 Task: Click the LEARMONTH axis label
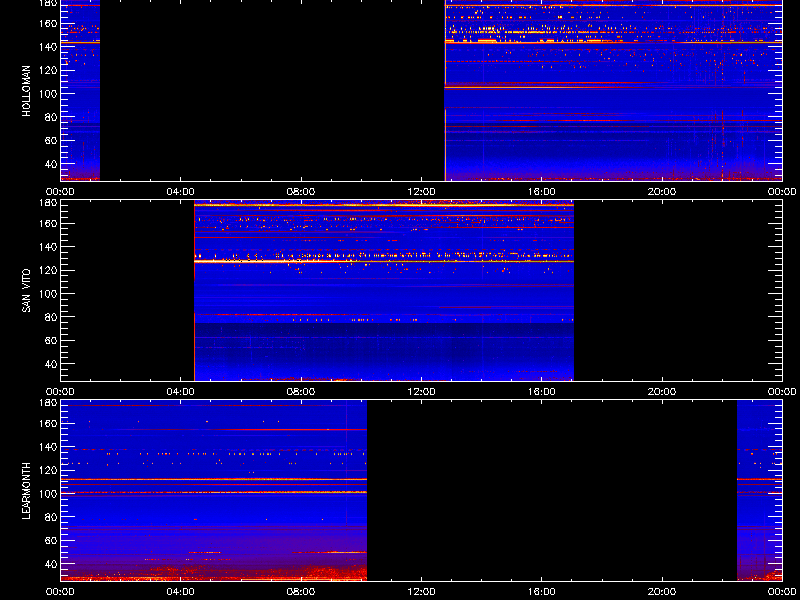[27, 491]
